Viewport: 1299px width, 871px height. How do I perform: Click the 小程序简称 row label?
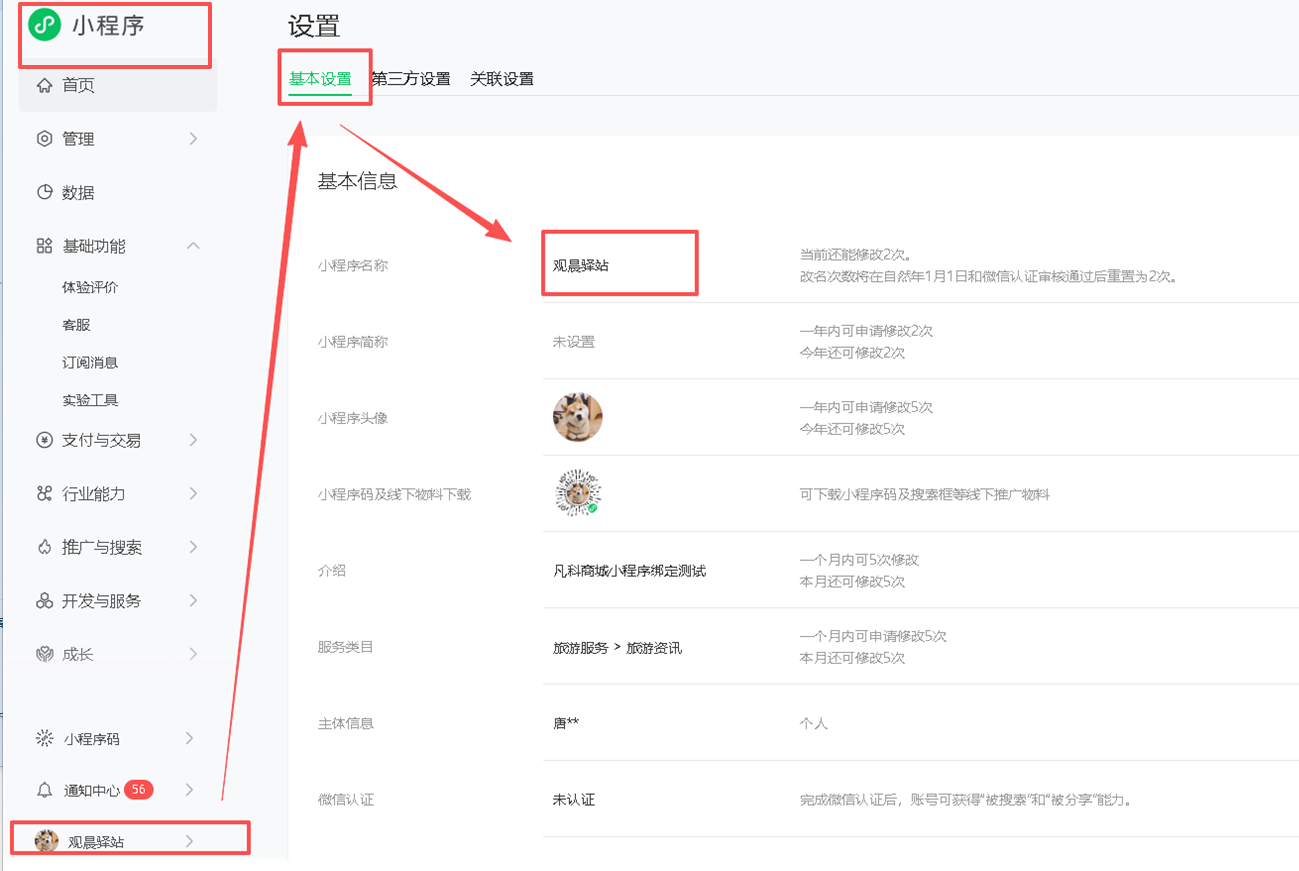(x=353, y=342)
